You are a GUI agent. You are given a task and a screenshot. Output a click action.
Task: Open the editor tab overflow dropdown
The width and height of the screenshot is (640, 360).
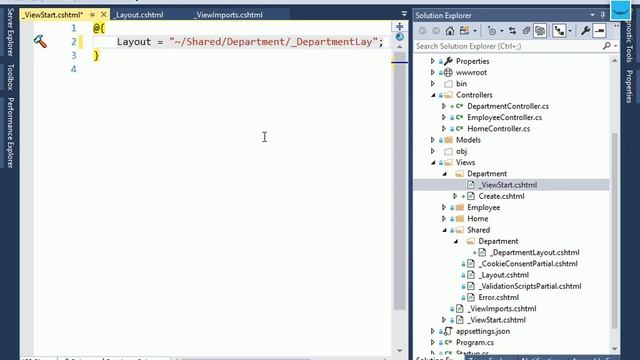(x=404, y=13)
